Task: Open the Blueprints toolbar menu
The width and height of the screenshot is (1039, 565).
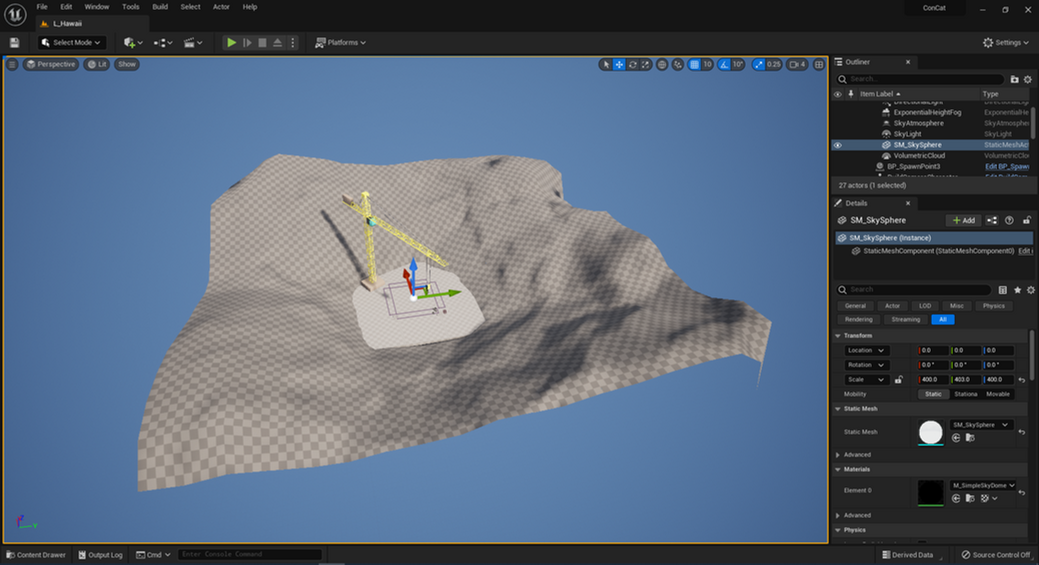Action: pos(162,42)
